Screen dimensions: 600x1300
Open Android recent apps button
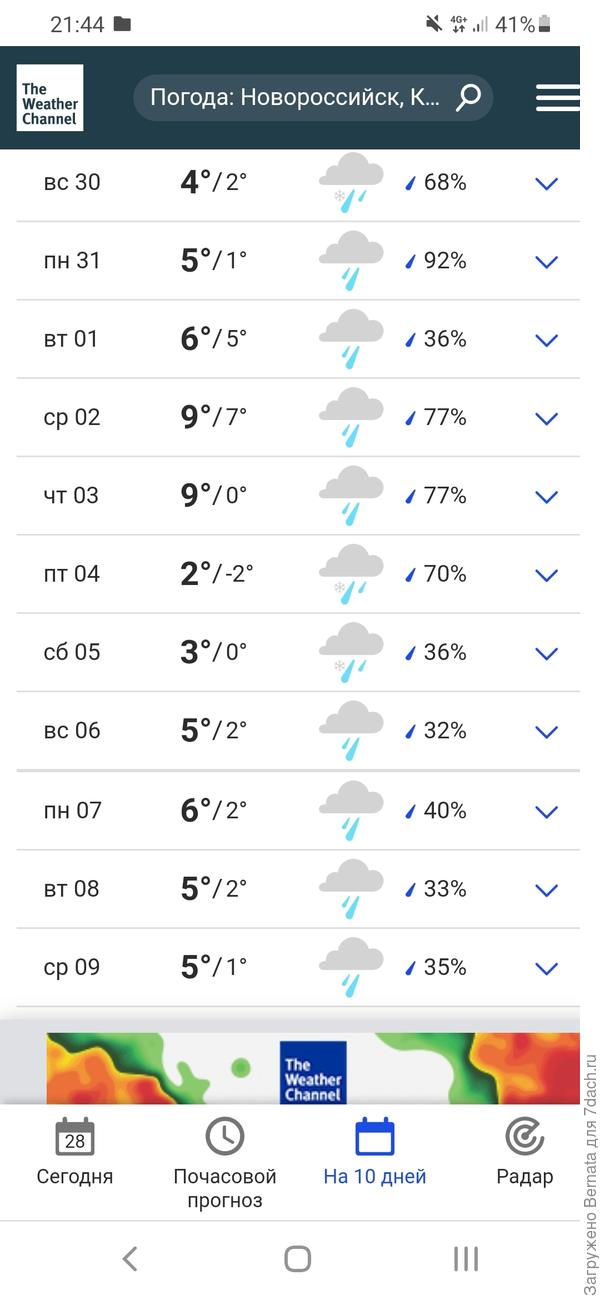click(466, 1259)
